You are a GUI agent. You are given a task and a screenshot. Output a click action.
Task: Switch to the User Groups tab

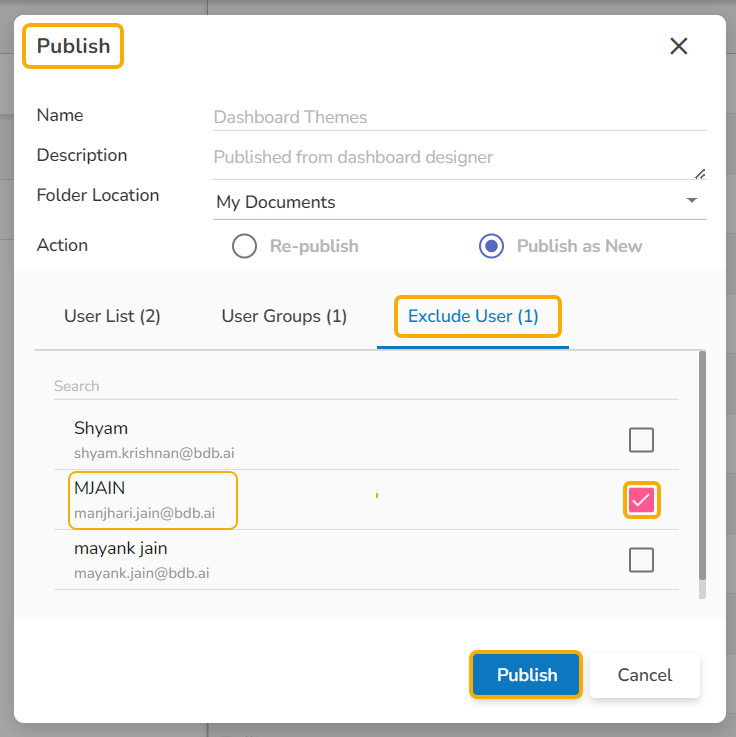pos(284,316)
